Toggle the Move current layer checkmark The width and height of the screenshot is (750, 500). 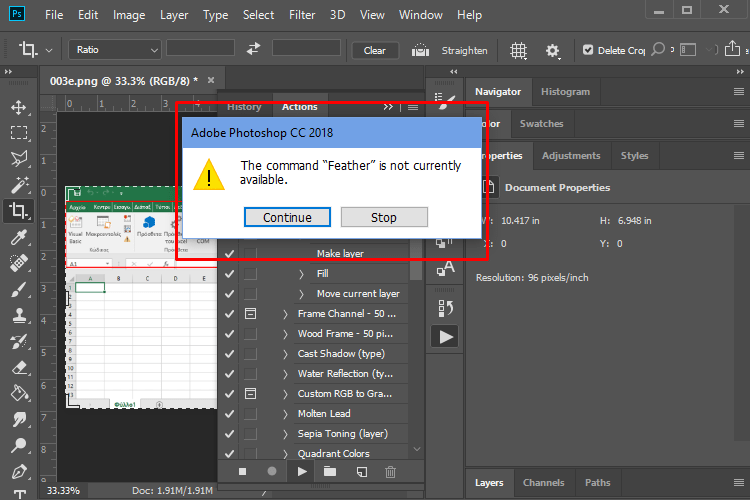click(230, 294)
